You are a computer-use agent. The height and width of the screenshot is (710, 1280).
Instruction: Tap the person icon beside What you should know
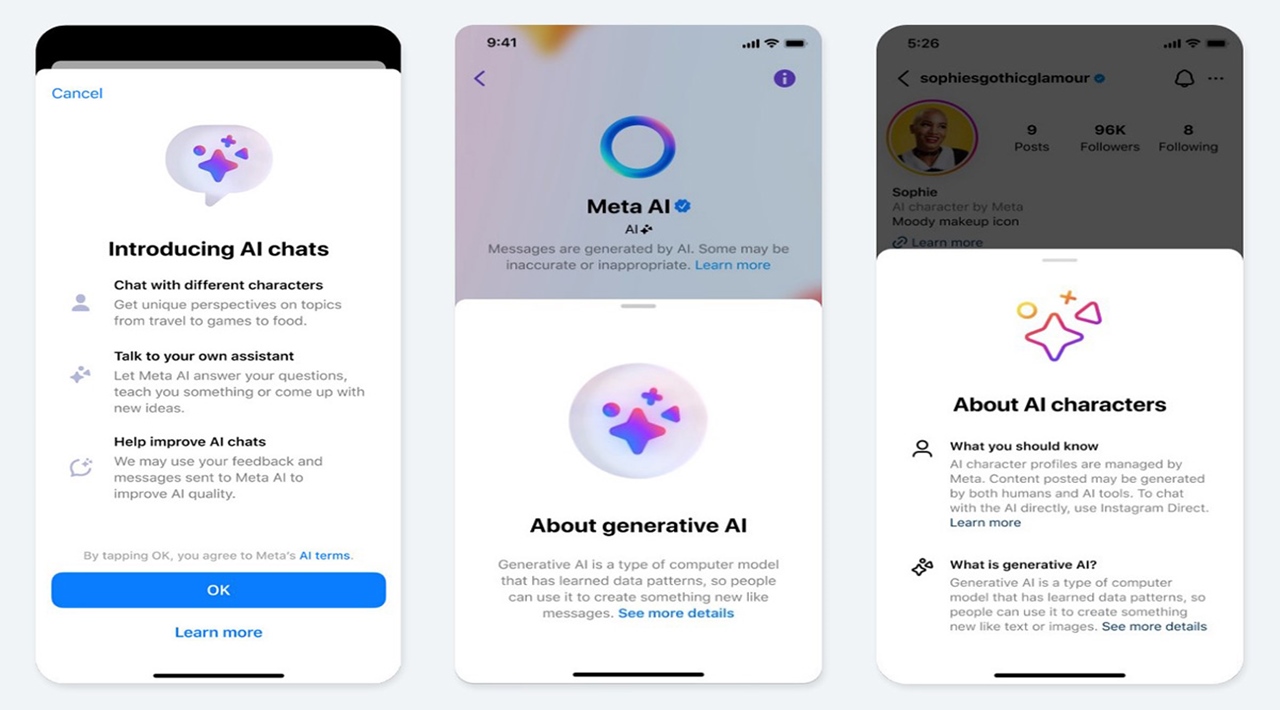pyautogui.click(x=922, y=448)
